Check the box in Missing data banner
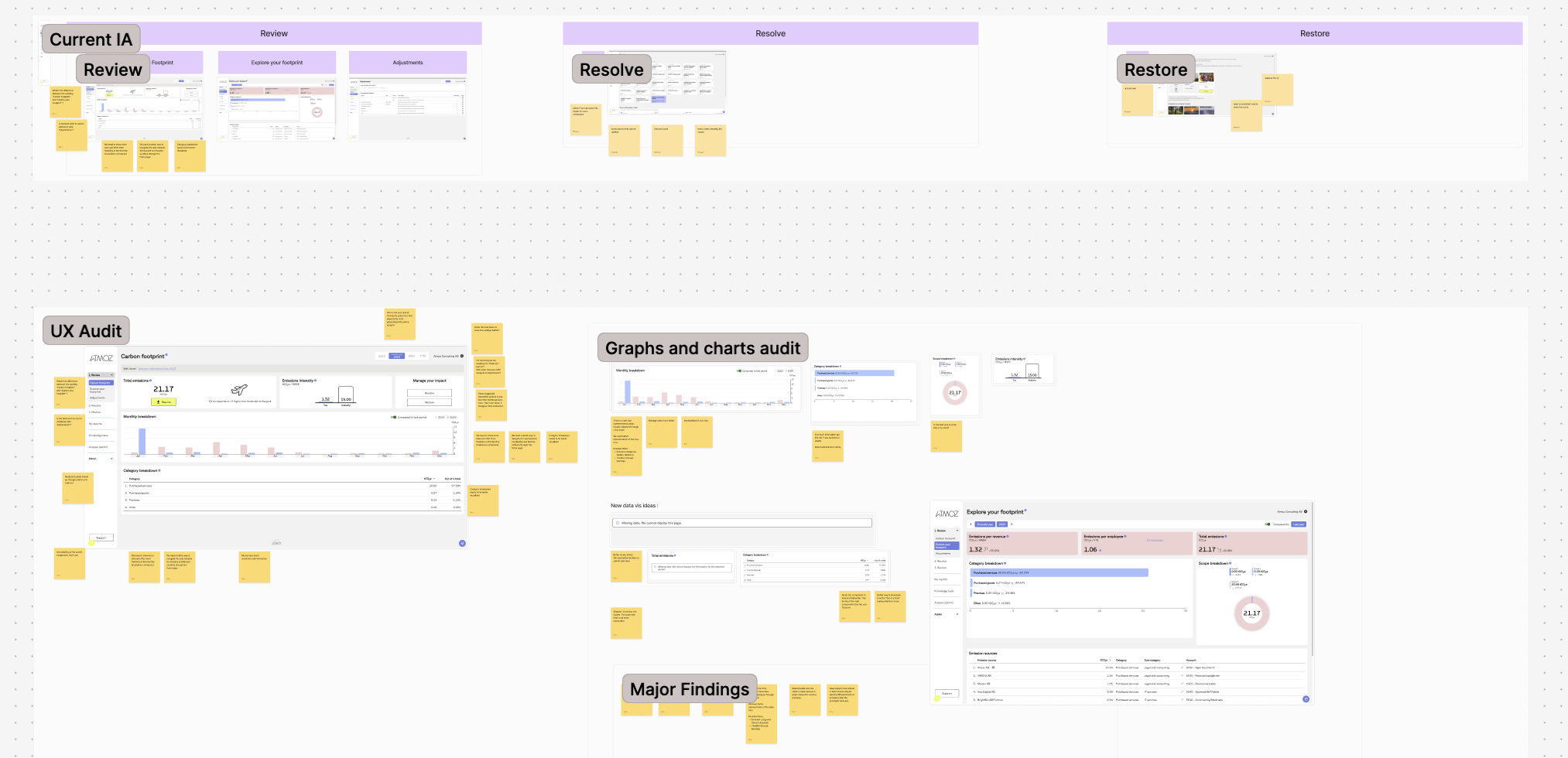Viewport: 1568px width, 758px height. pos(617,523)
